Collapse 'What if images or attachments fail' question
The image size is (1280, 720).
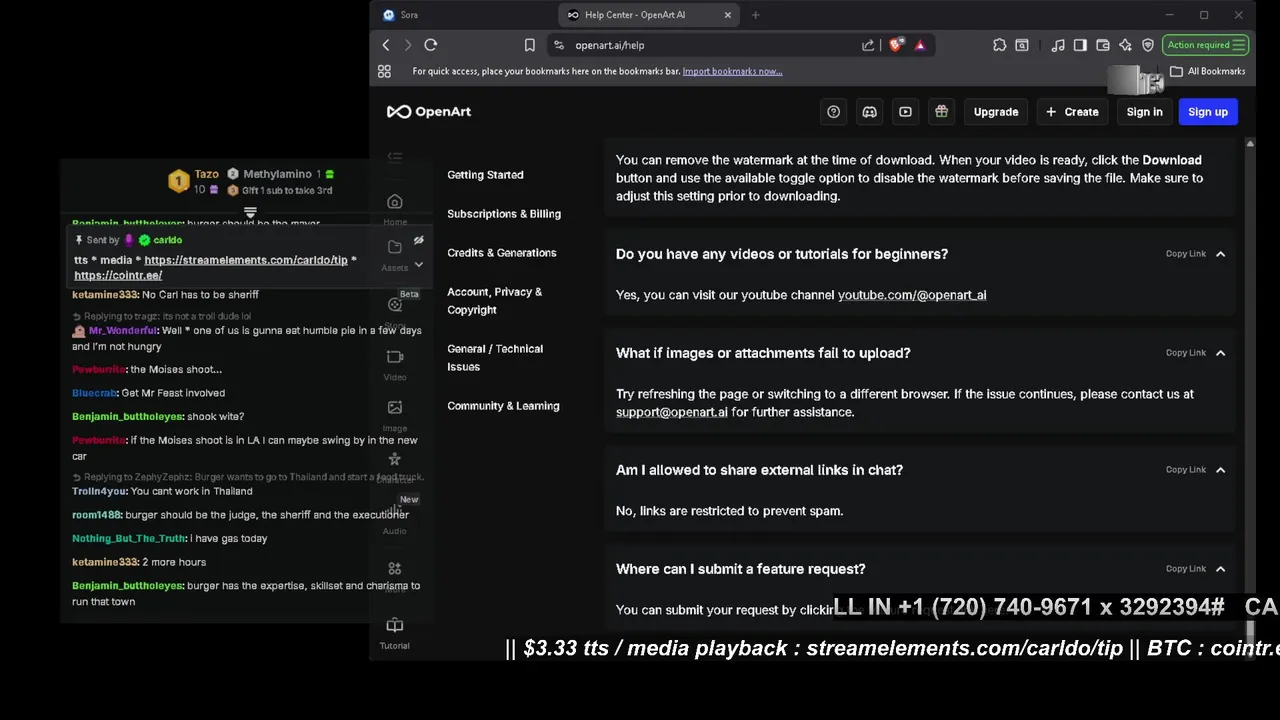click(x=1220, y=353)
